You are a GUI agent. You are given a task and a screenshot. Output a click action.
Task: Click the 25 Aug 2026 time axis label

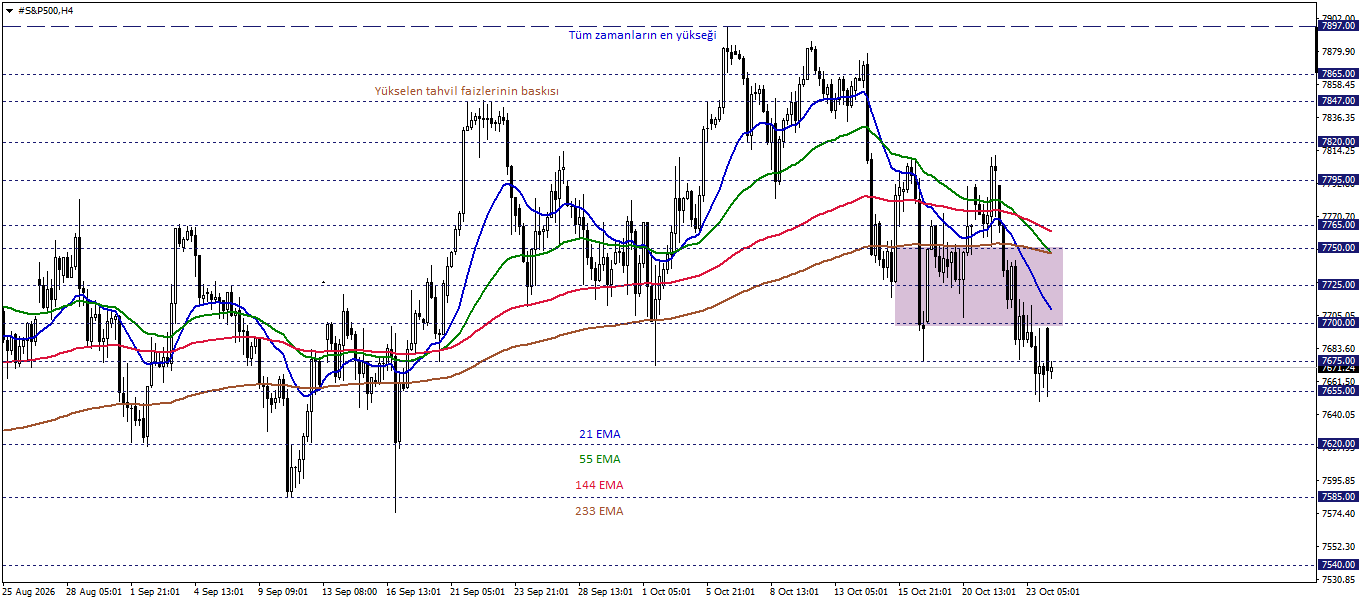28,592
